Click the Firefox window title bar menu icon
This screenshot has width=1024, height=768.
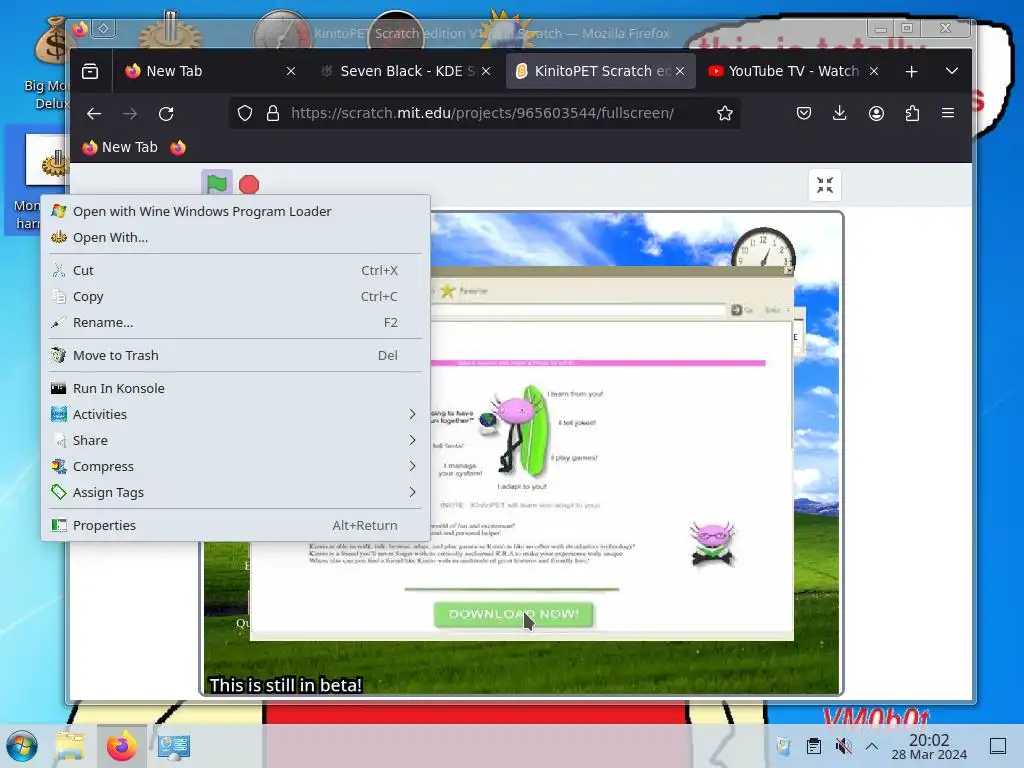click(80, 29)
